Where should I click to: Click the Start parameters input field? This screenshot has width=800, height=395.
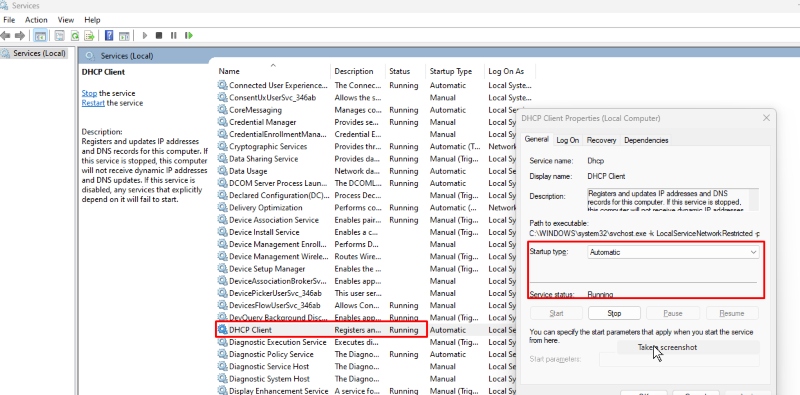[x=679, y=359]
